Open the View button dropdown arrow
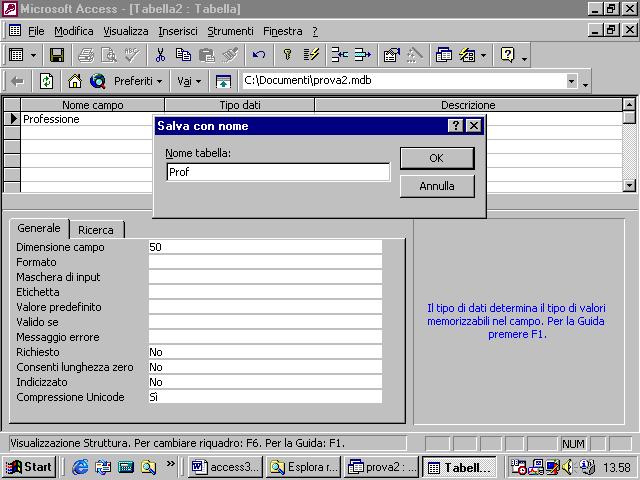The height and width of the screenshot is (480, 640). [x=33, y=55]
